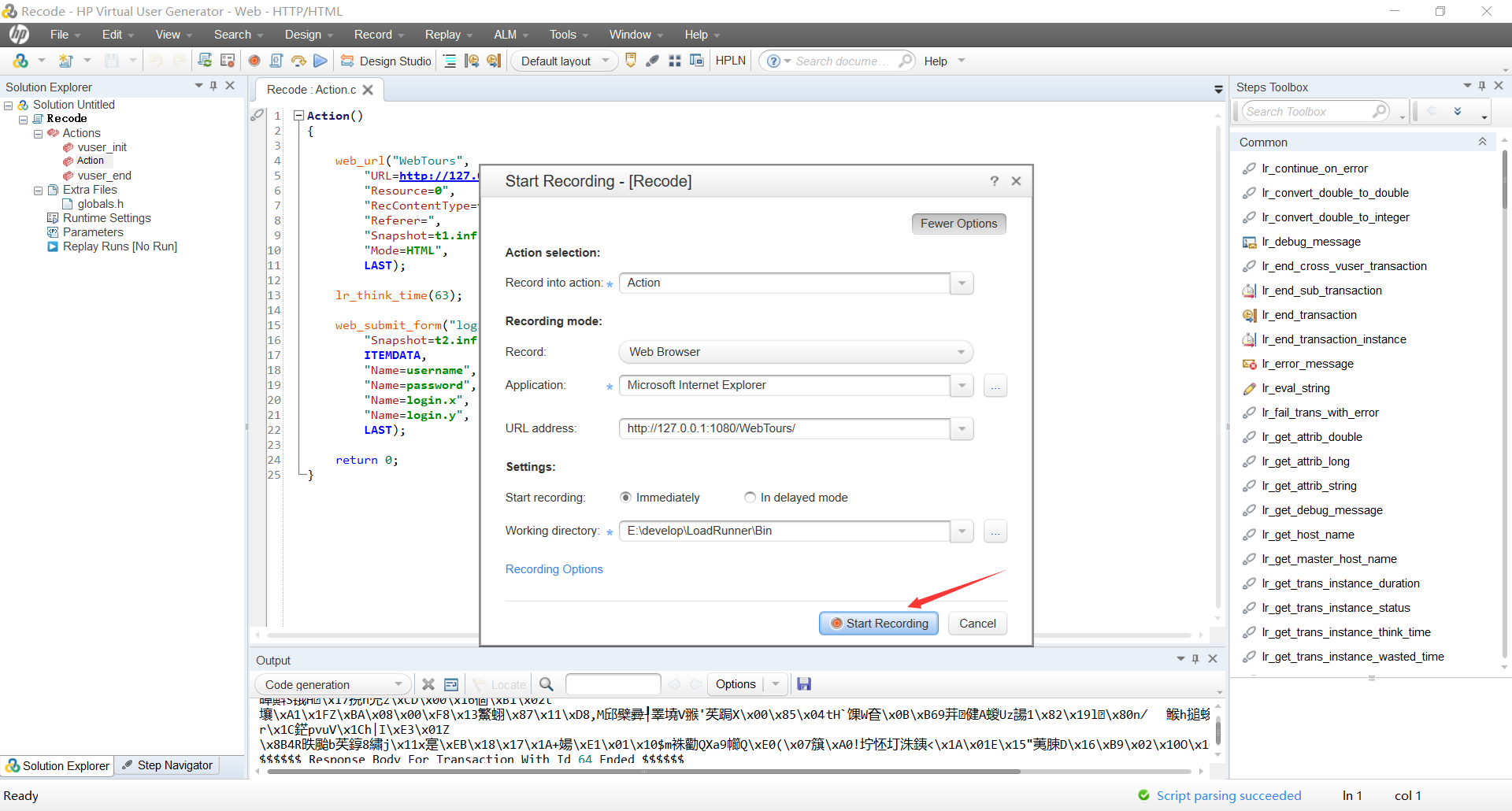Select the In delayed mode radio button
Screen dimensions: 1512x811
[x=750, y=498]
